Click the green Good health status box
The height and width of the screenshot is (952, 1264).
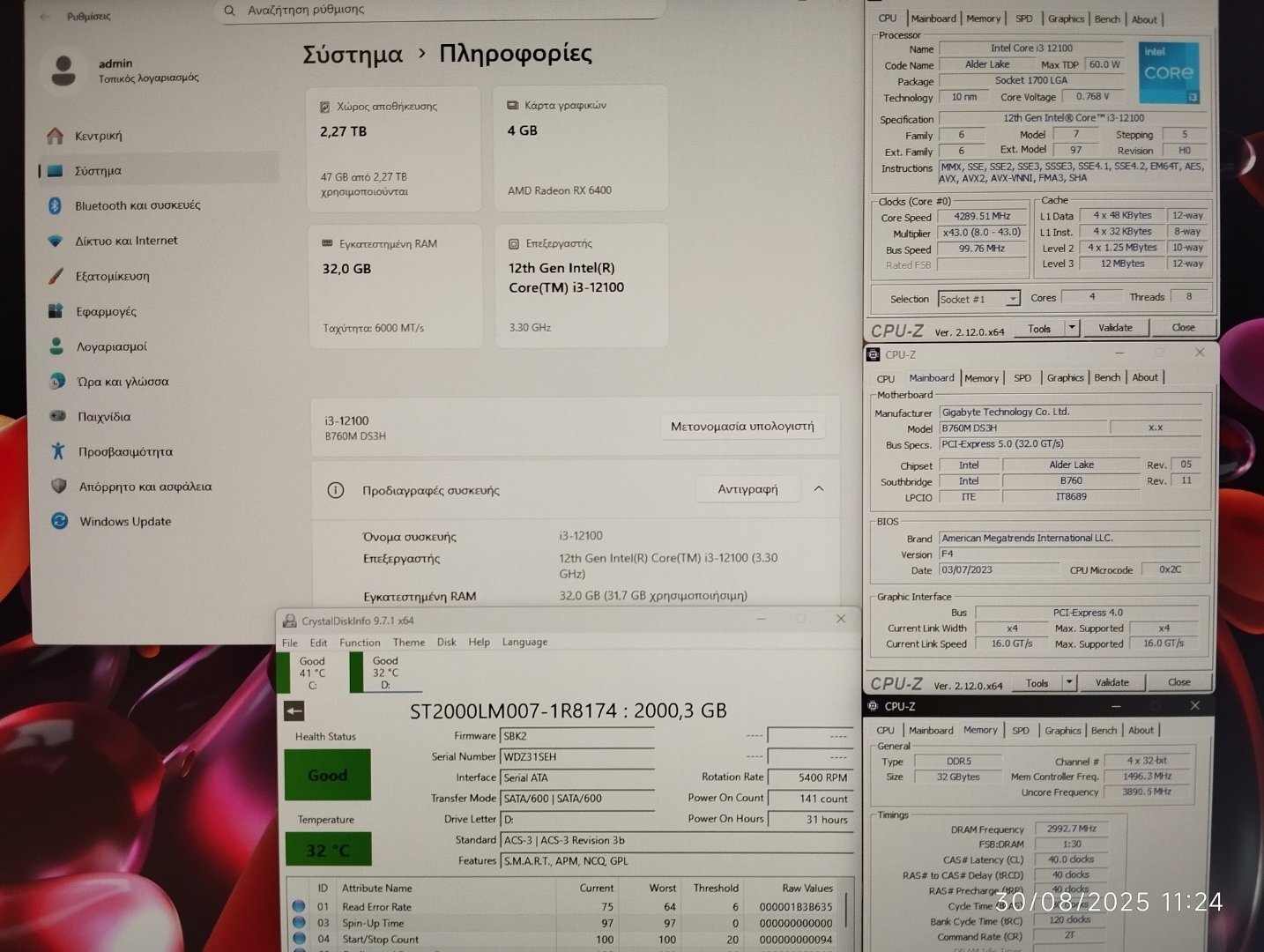328,775
